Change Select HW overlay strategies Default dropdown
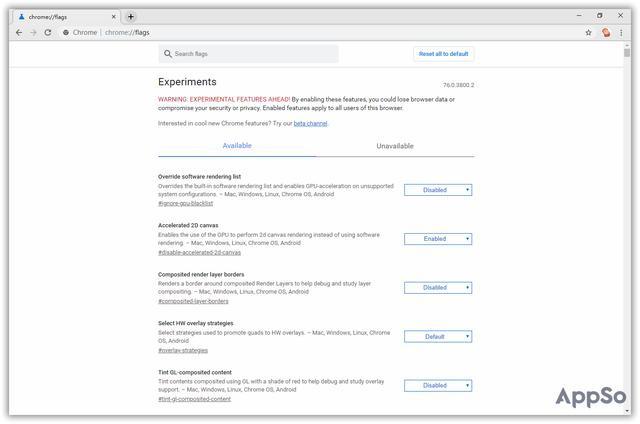 [438, 337]
